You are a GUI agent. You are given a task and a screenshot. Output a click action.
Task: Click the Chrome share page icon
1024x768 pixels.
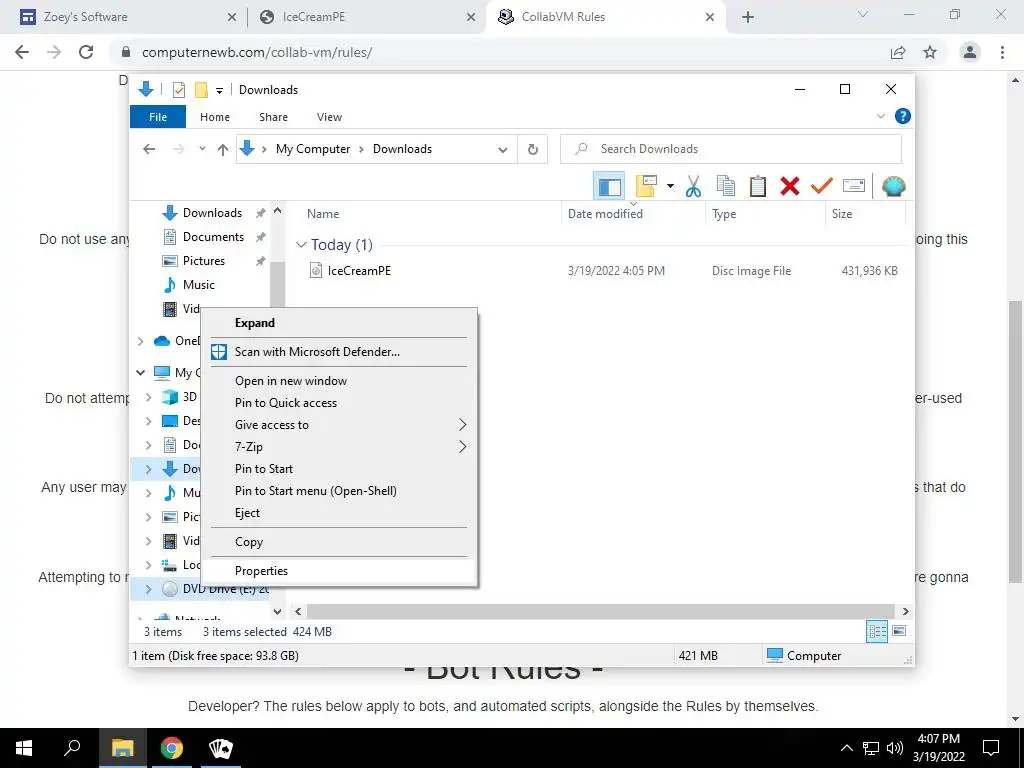[x=898, y=52]
